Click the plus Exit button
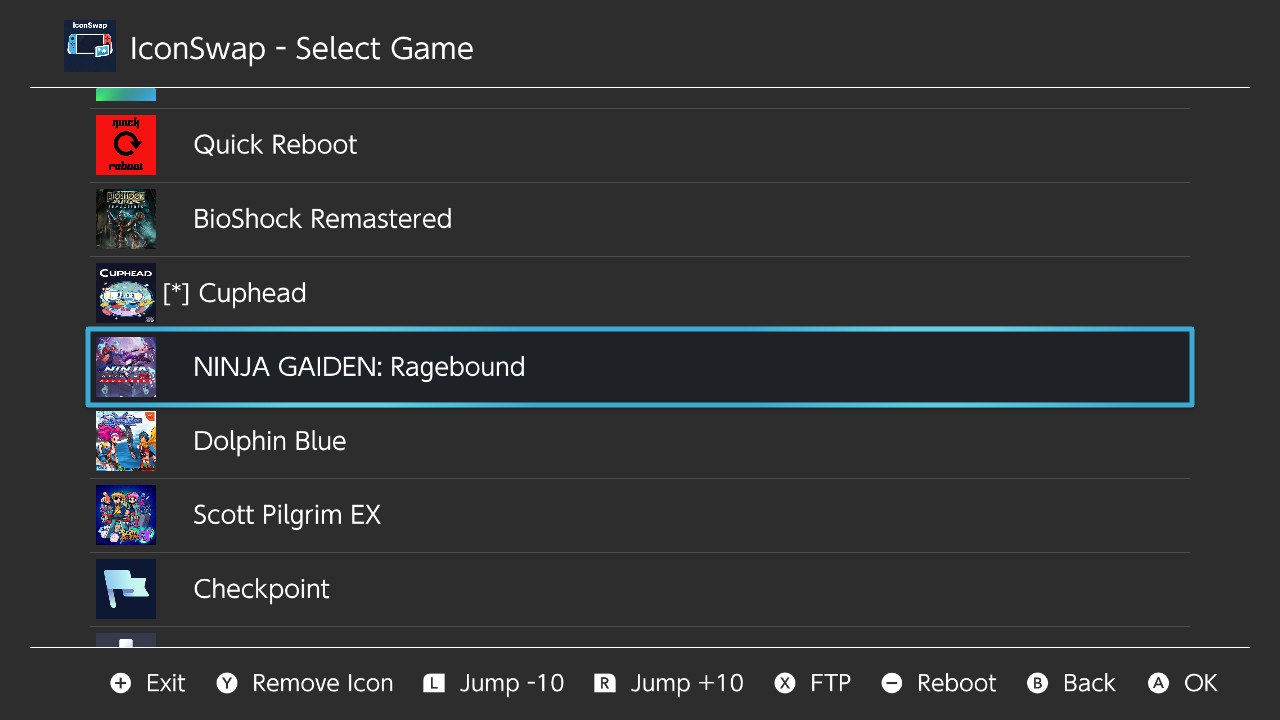 pyautogui.click(x=148, y=683)
